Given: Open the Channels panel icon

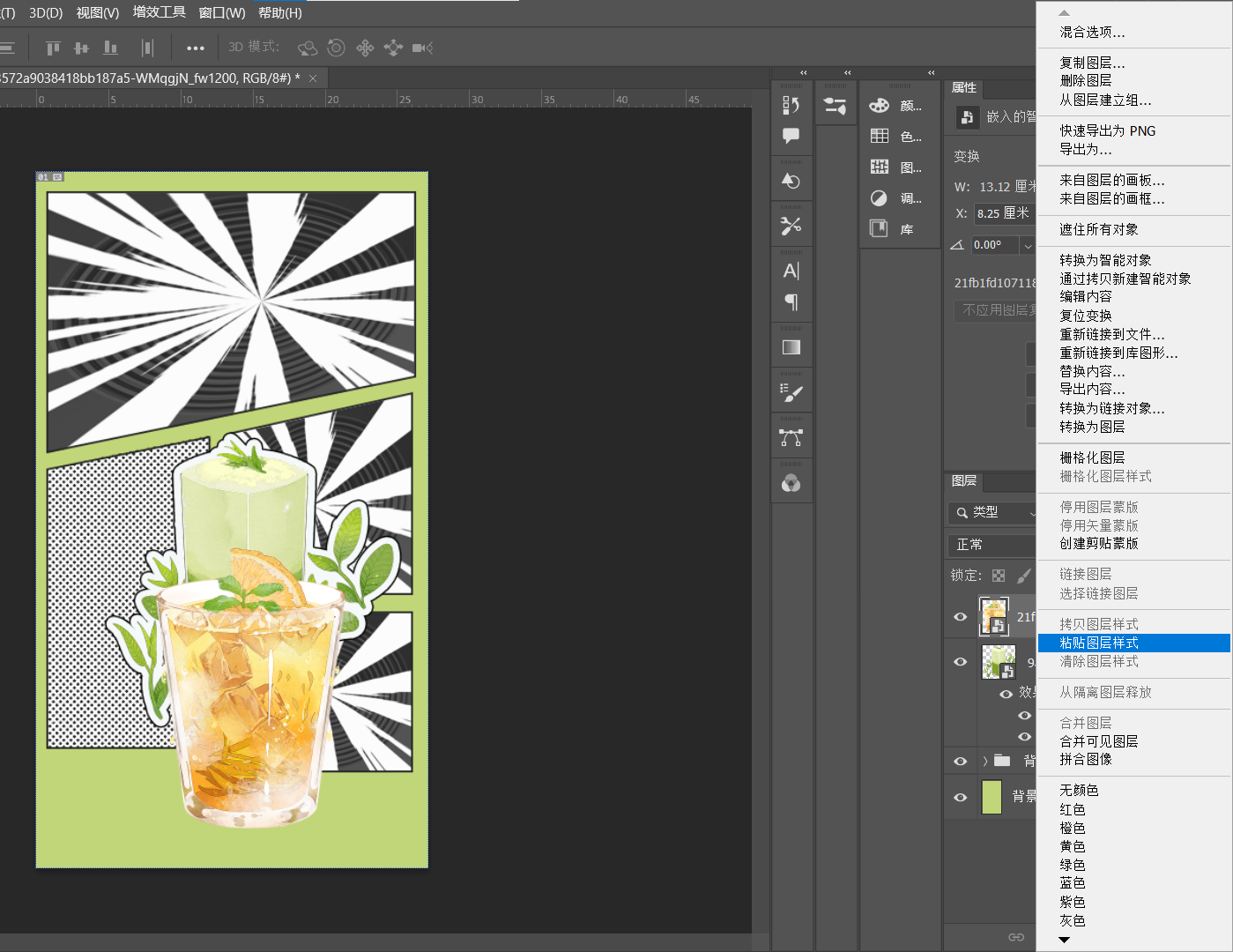Looking at the screenshot, I should coord(791,483).
